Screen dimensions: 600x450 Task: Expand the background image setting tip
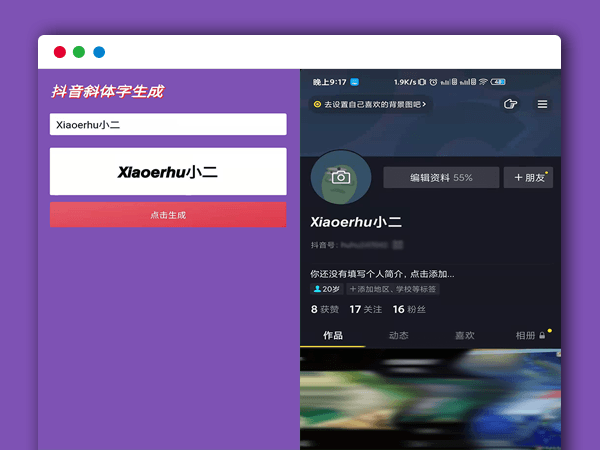370,104
